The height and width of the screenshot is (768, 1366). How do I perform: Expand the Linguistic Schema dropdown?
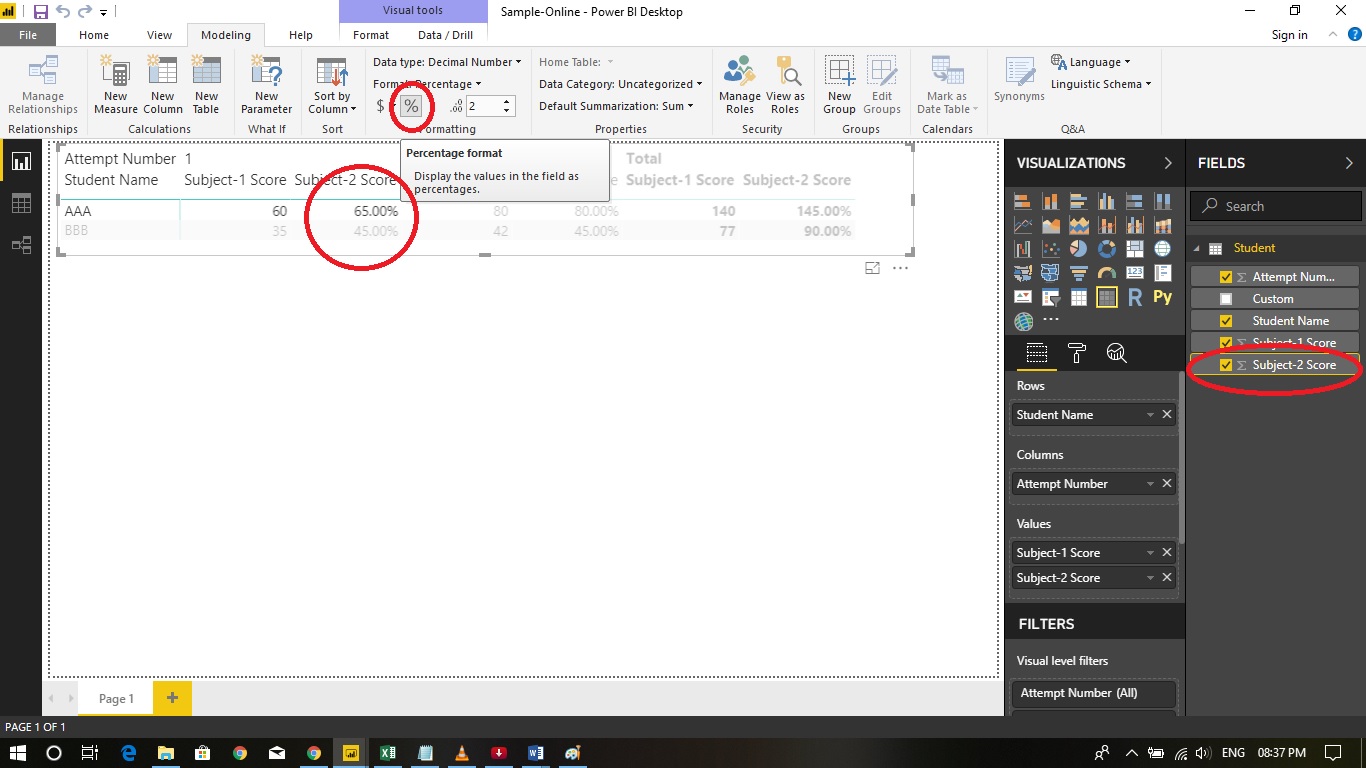coord(1101,84)
